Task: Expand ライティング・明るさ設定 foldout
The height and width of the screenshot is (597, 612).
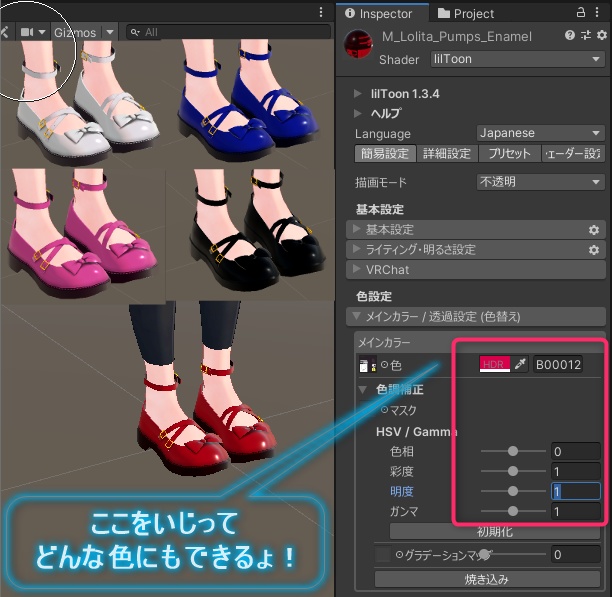Action: pos(475,250)
